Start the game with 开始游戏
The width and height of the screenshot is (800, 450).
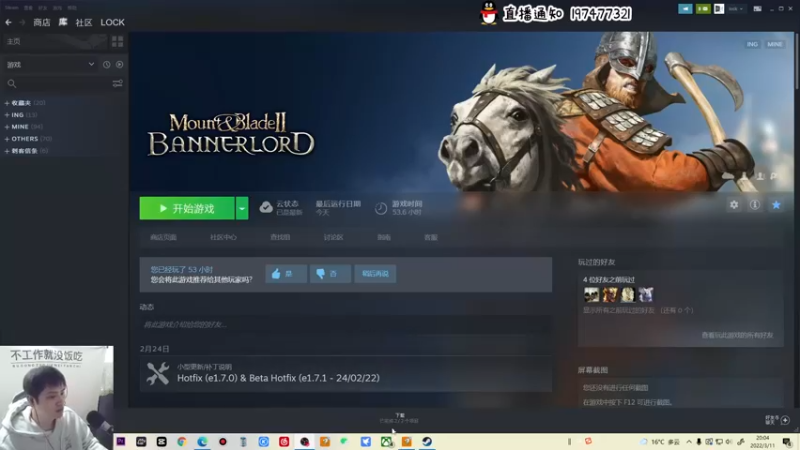click(187, 208)
